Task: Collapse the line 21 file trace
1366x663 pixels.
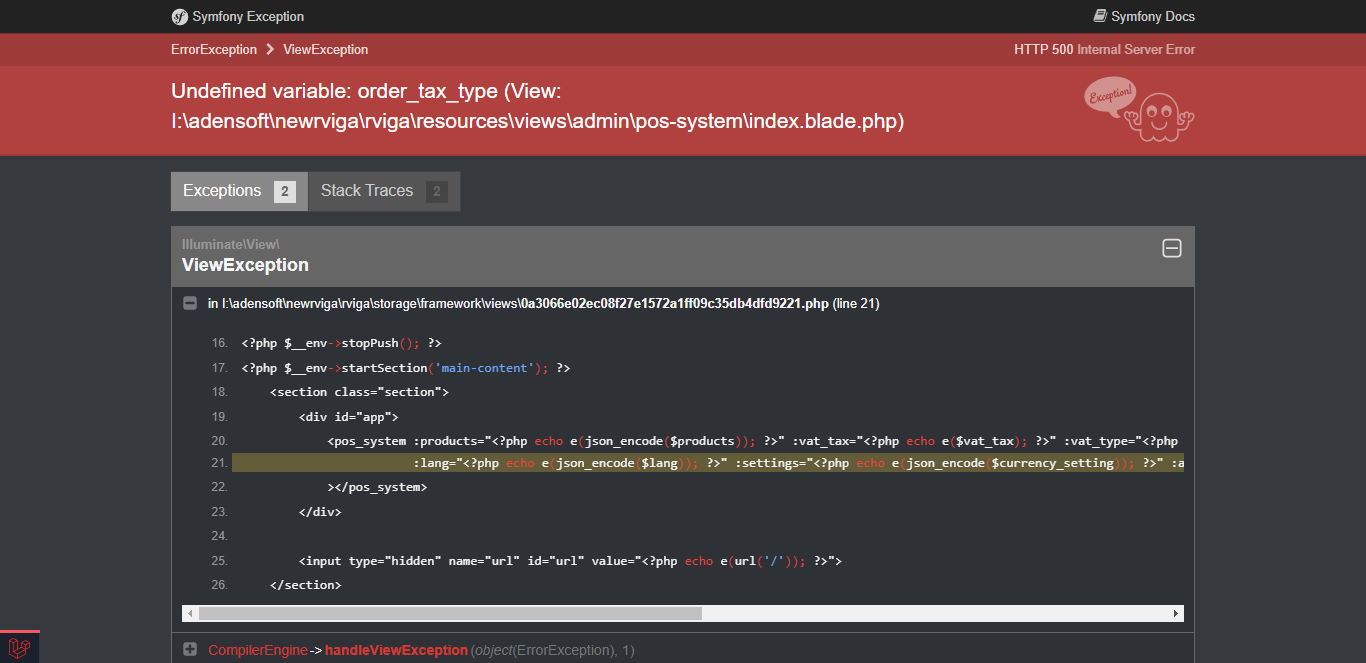Action: click(190, 303)
